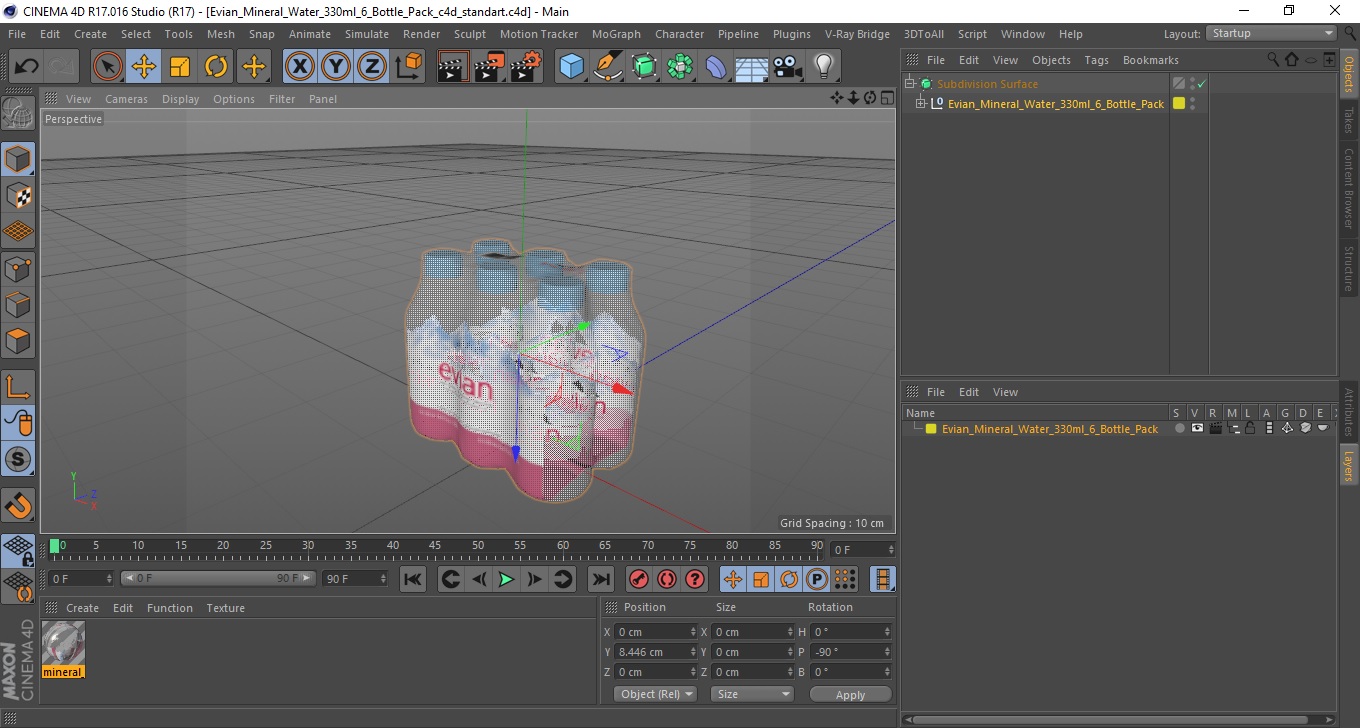Select Points mode

point(18,268)
